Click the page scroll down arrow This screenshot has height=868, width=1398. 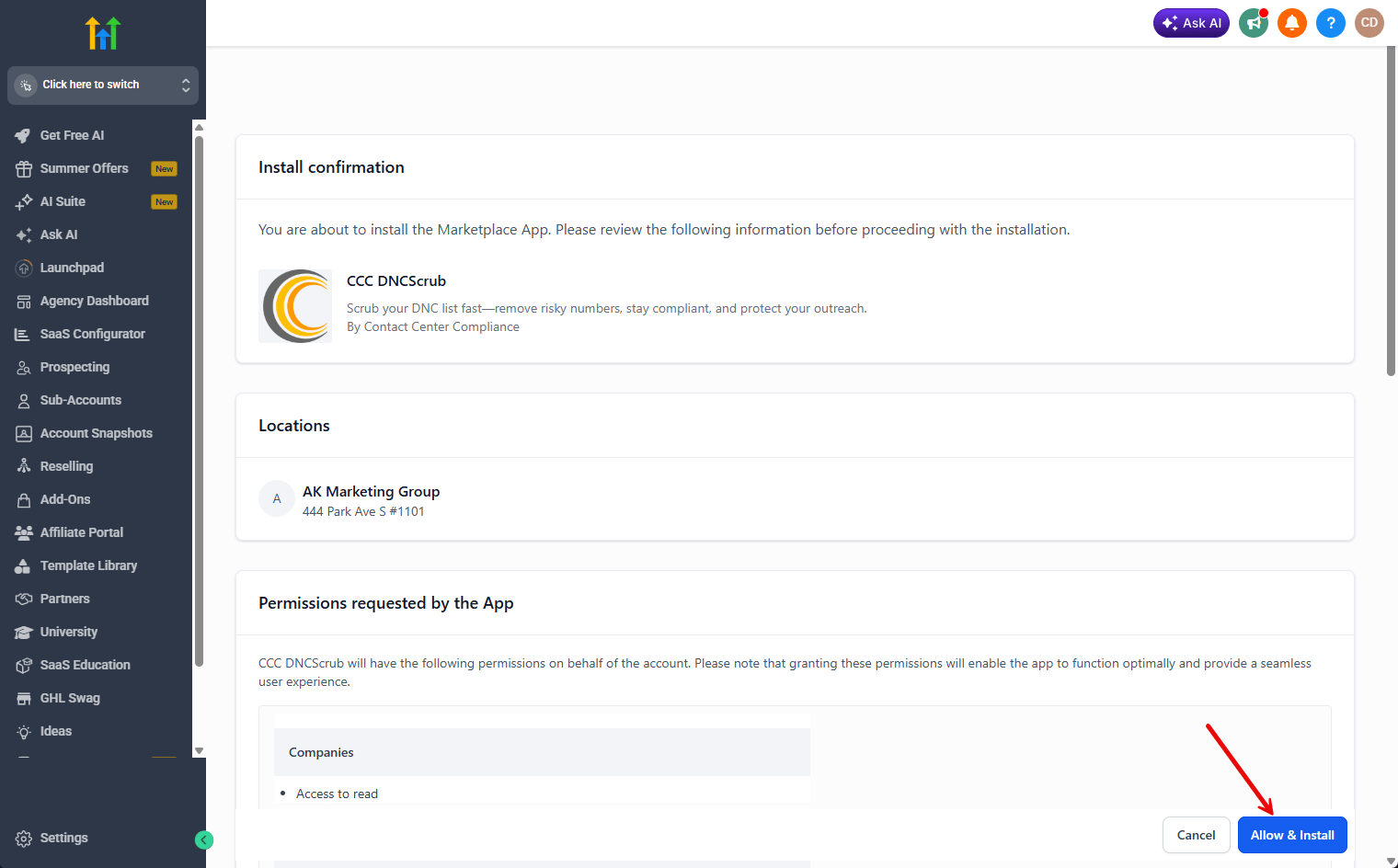coord(1391,862)
